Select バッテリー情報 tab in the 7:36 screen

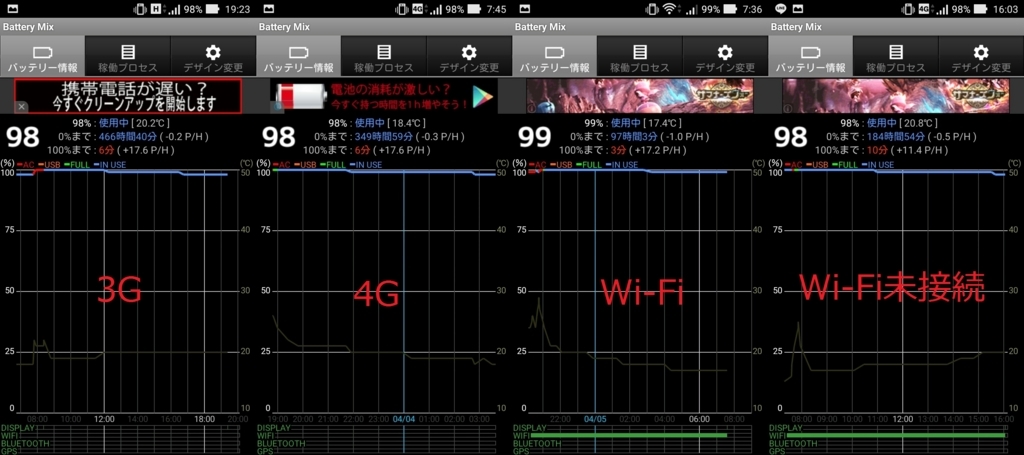pyautogui.click(x=554, y=55)
